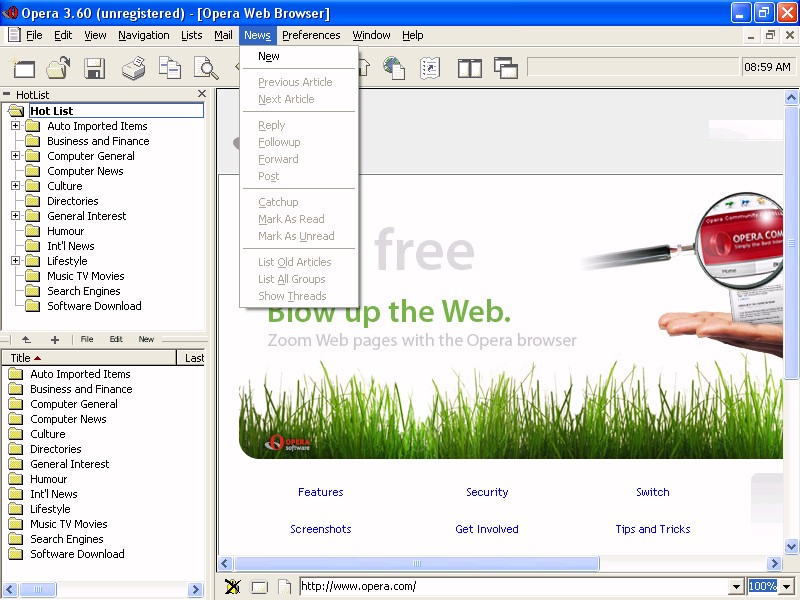Click the Int'l News folder icon in the tree
The image size is (800, 600).
pos(33,246)
